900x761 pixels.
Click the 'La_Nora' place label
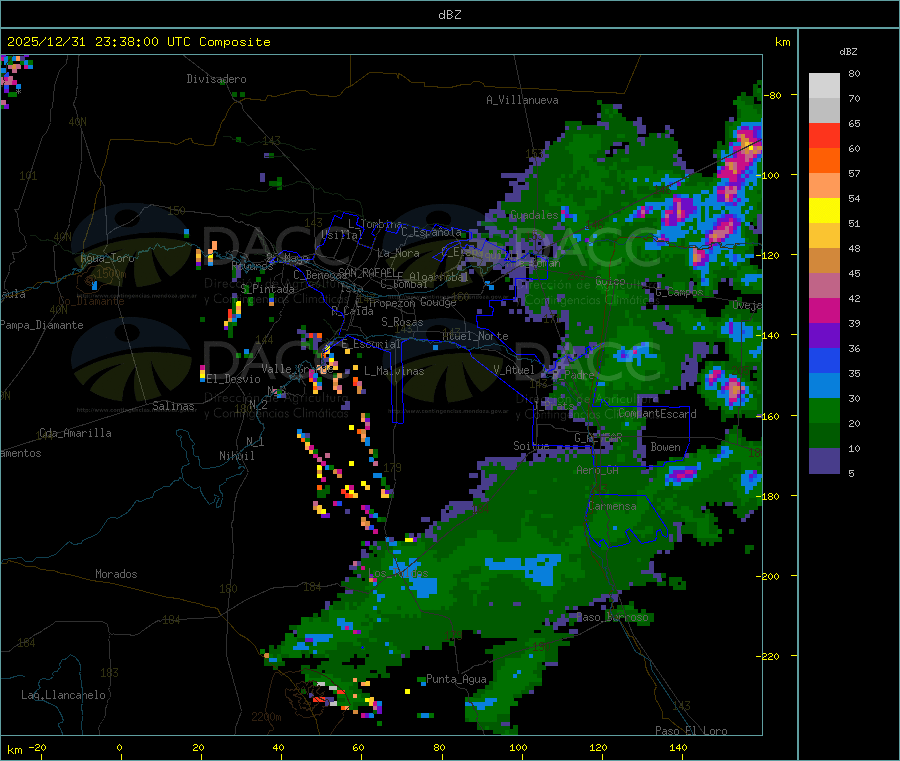(x=398, y=253)
